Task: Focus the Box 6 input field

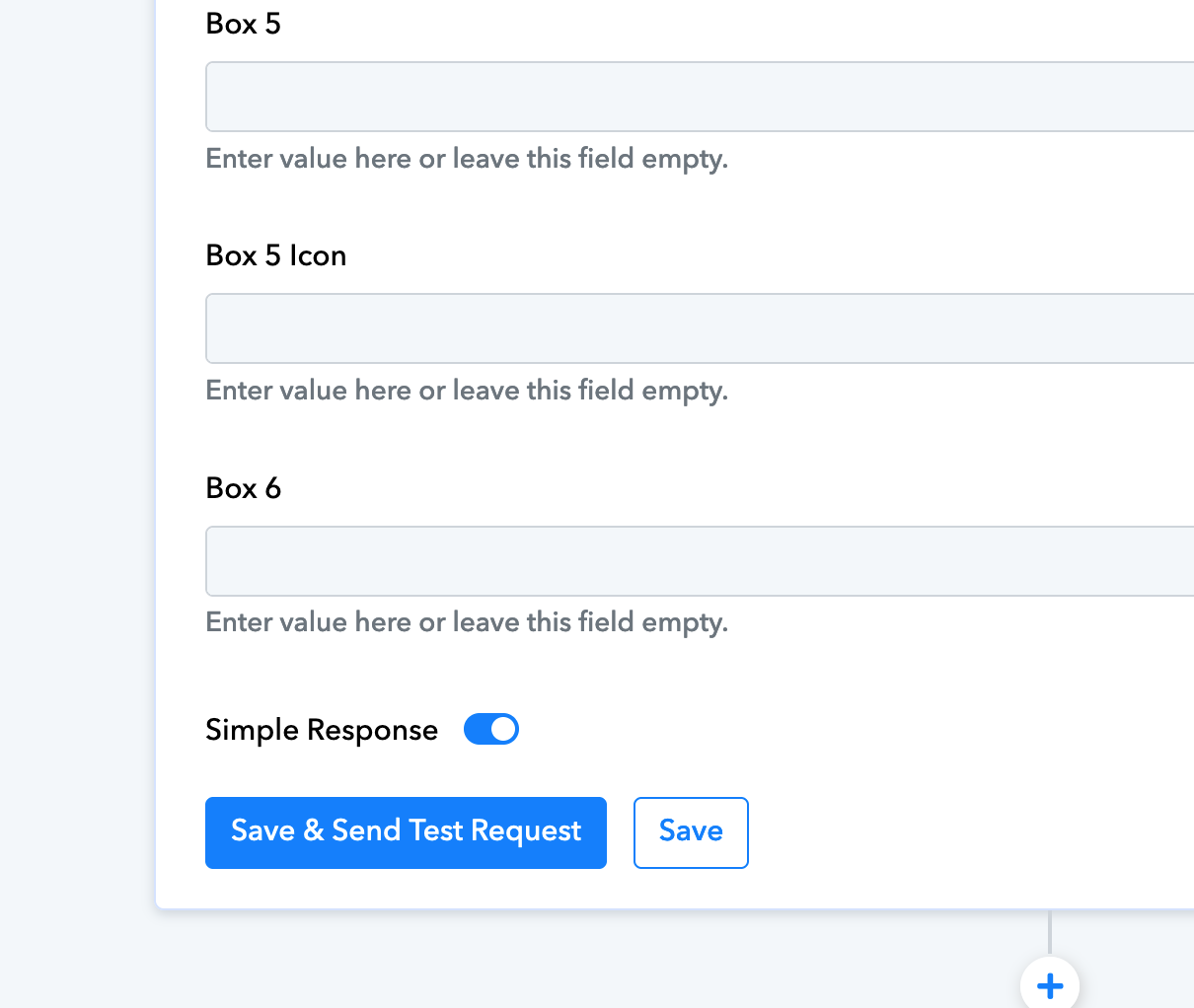Action: [x=700, y=561]
